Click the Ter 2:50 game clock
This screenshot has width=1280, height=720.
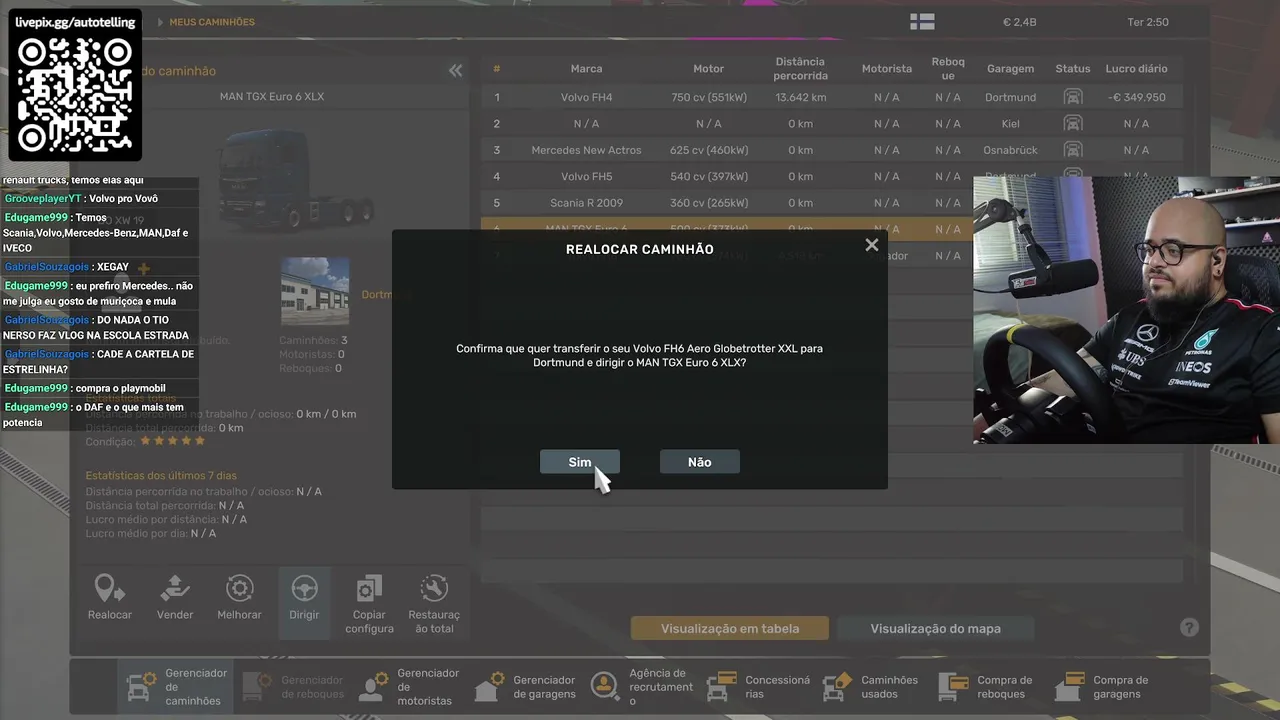pyautogui.click(x=1148, y=22)
